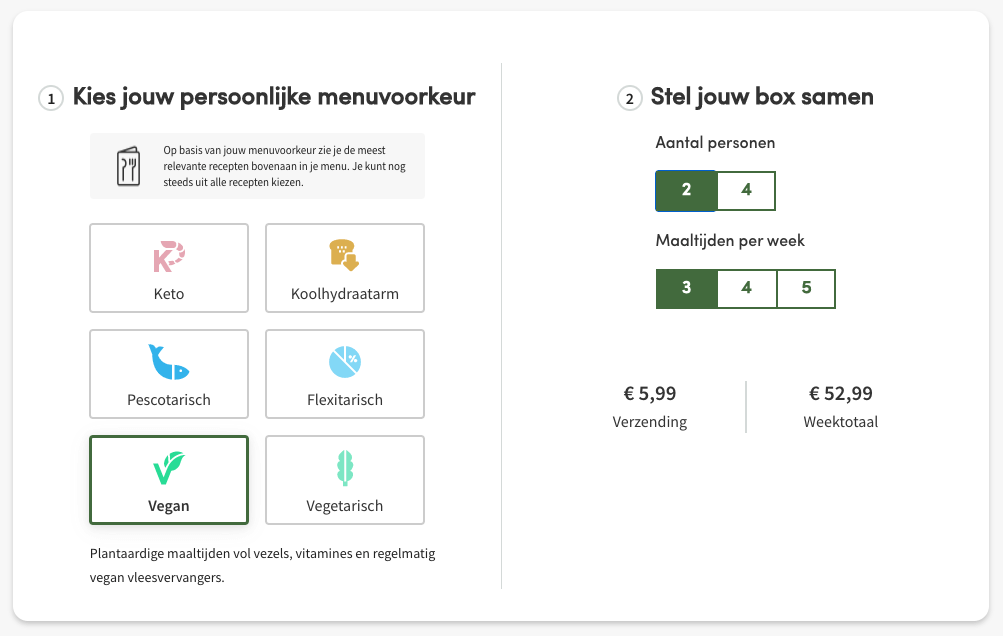Select the Koolhydraatarm preference label

pyautogui.click(x=344, y=294)
